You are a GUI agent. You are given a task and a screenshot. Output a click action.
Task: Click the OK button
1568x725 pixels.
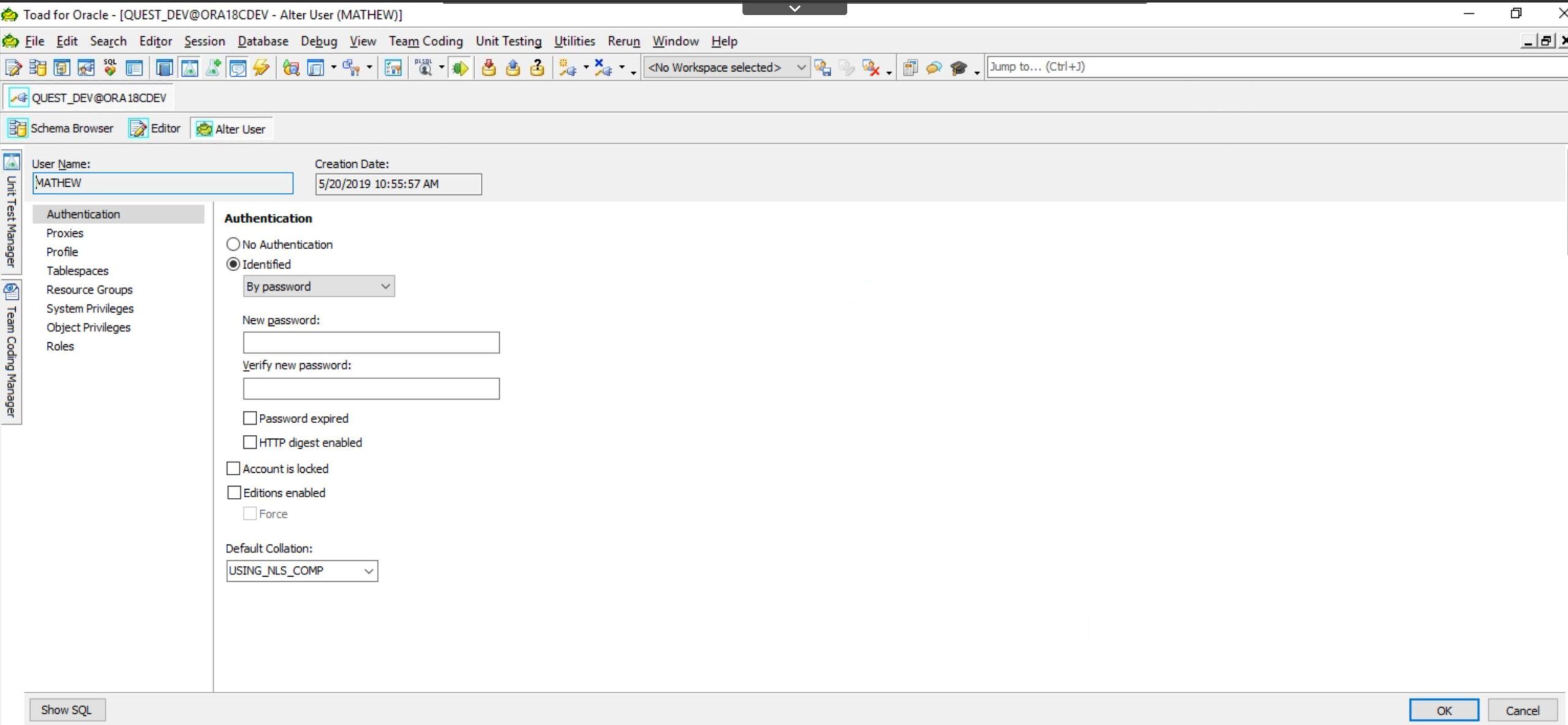click(1444, 710)
